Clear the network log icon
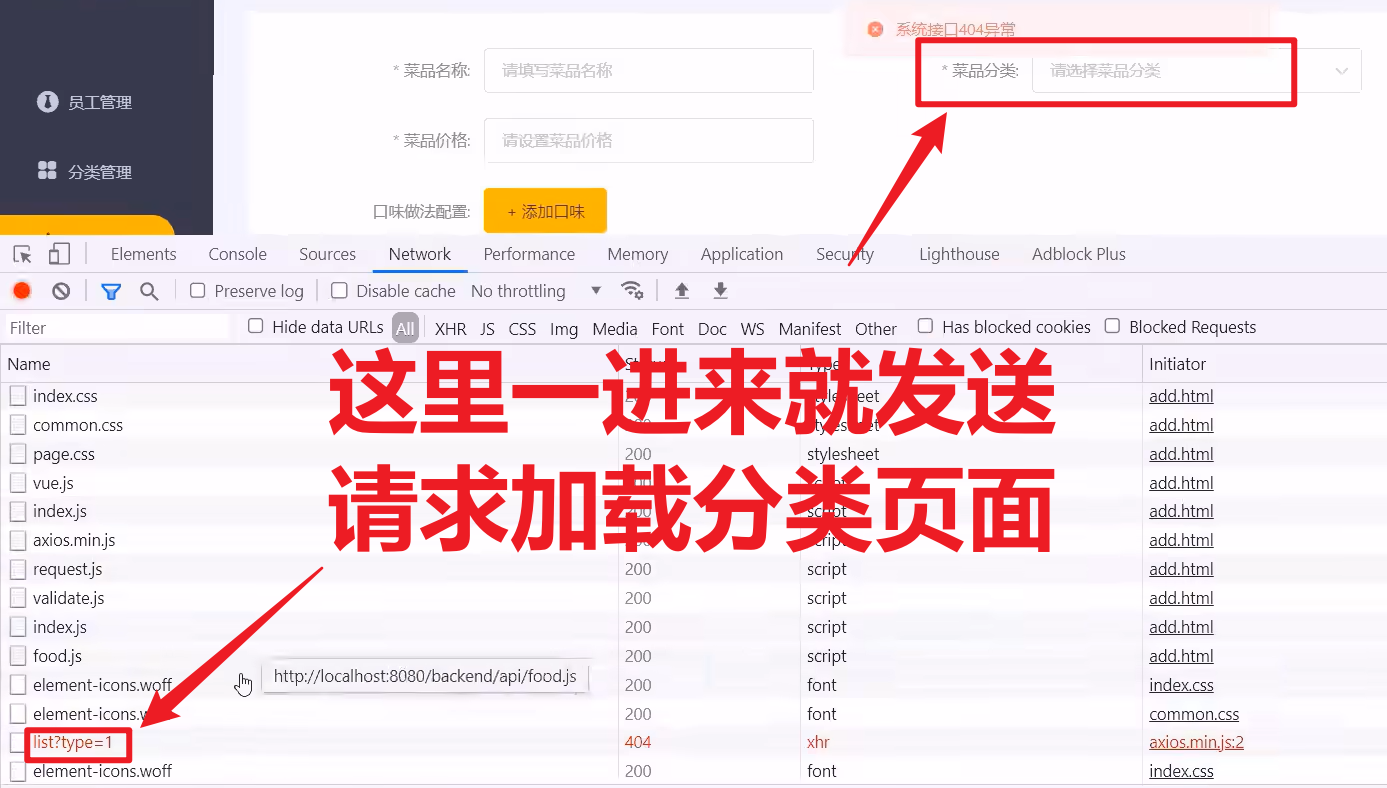1387x788 pixels. [x=61, y=291]
